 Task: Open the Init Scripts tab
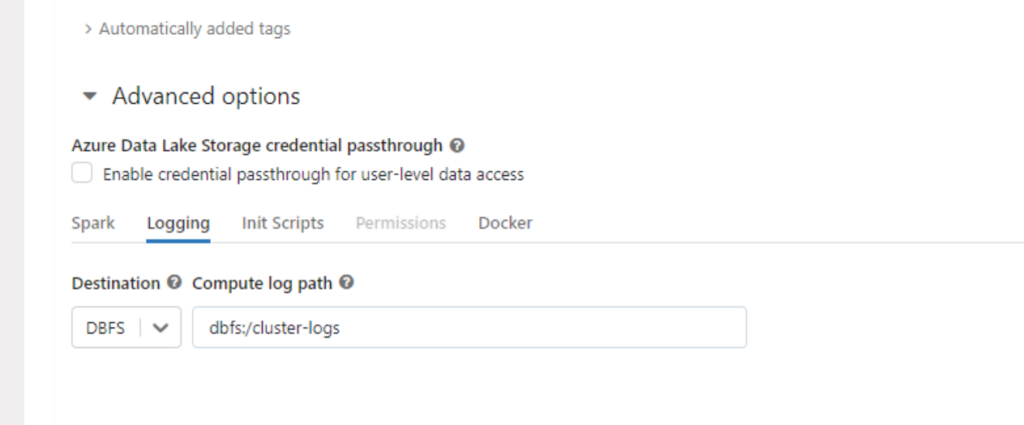(283, 223)
